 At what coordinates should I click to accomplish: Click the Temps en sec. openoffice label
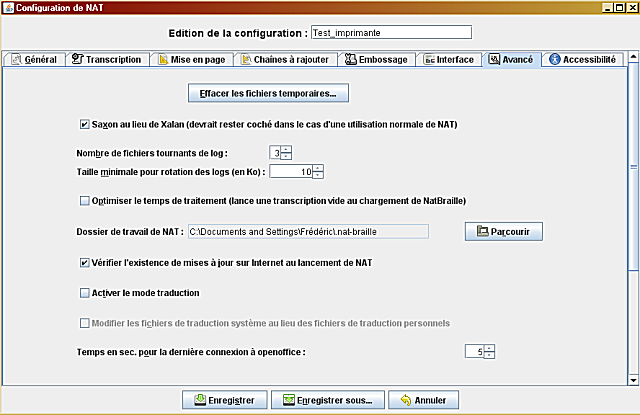tap(191, 352)
